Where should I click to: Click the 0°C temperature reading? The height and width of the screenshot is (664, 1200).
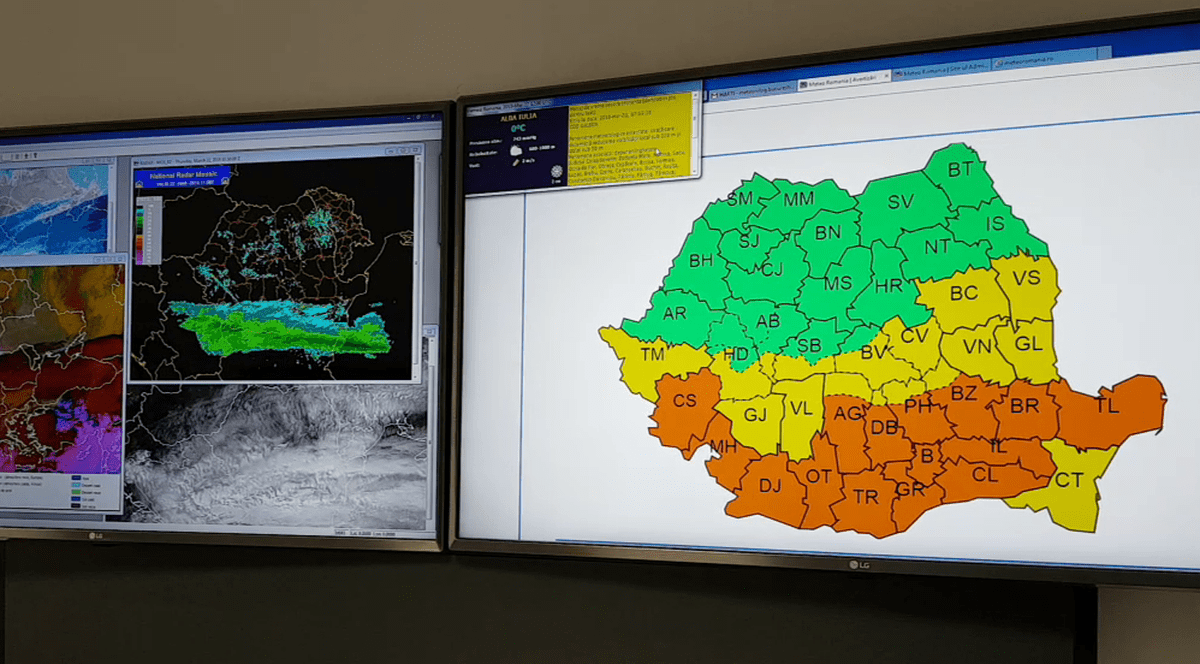tap(518, 128)
